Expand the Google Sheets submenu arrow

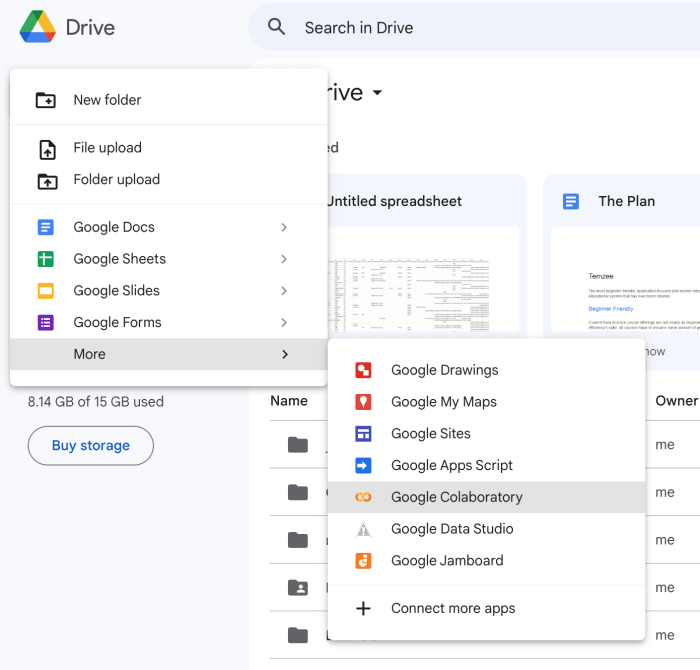[x=284, y=259]
